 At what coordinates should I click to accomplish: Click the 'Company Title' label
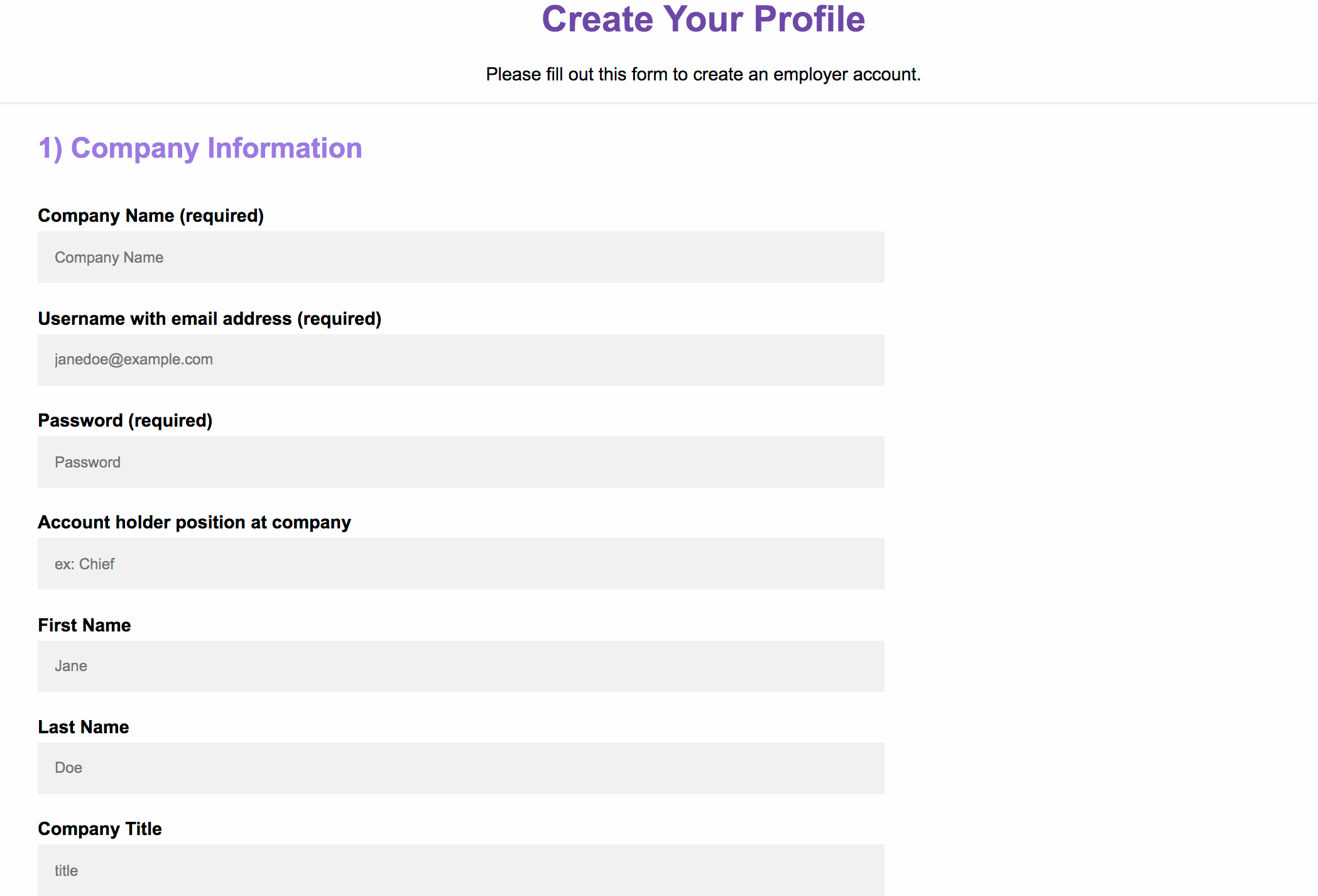[x=100, y=829]
